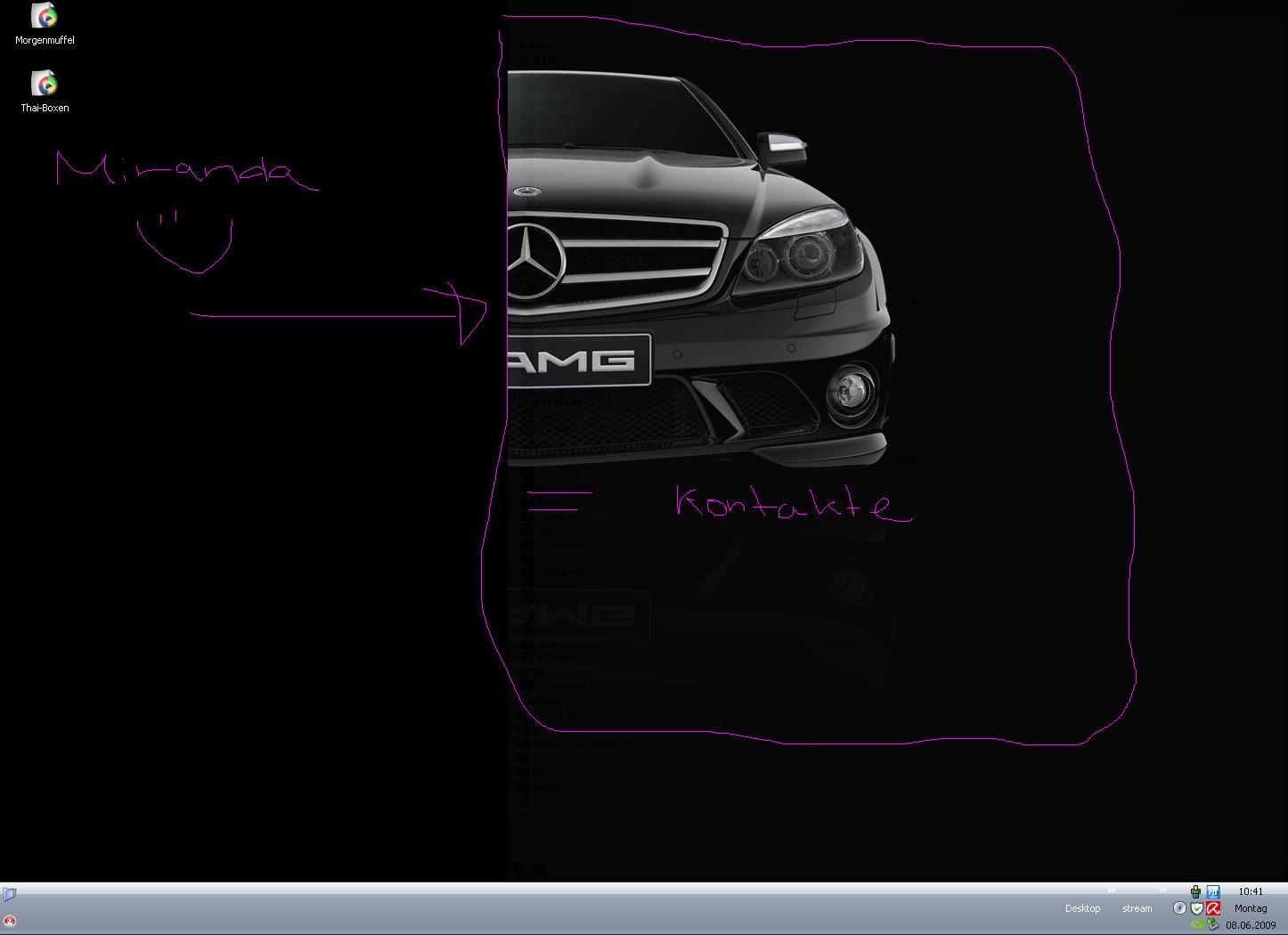The width and height of the screenshot is (1288, 935).
Task: Expand stream toolbar chevron
Action: pyautogui.click(x=1163, y=890)
